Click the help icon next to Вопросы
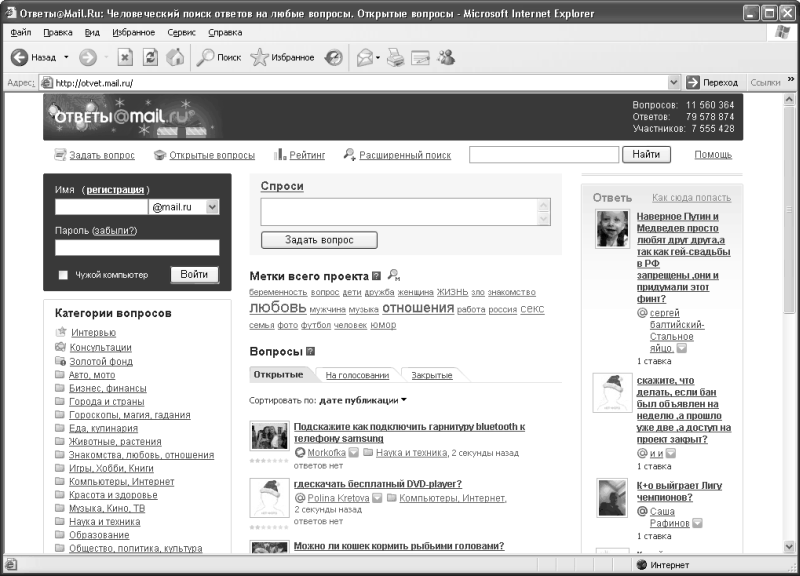Image resolution: width=800 pixels, height=576 pixels. point(310,352)
